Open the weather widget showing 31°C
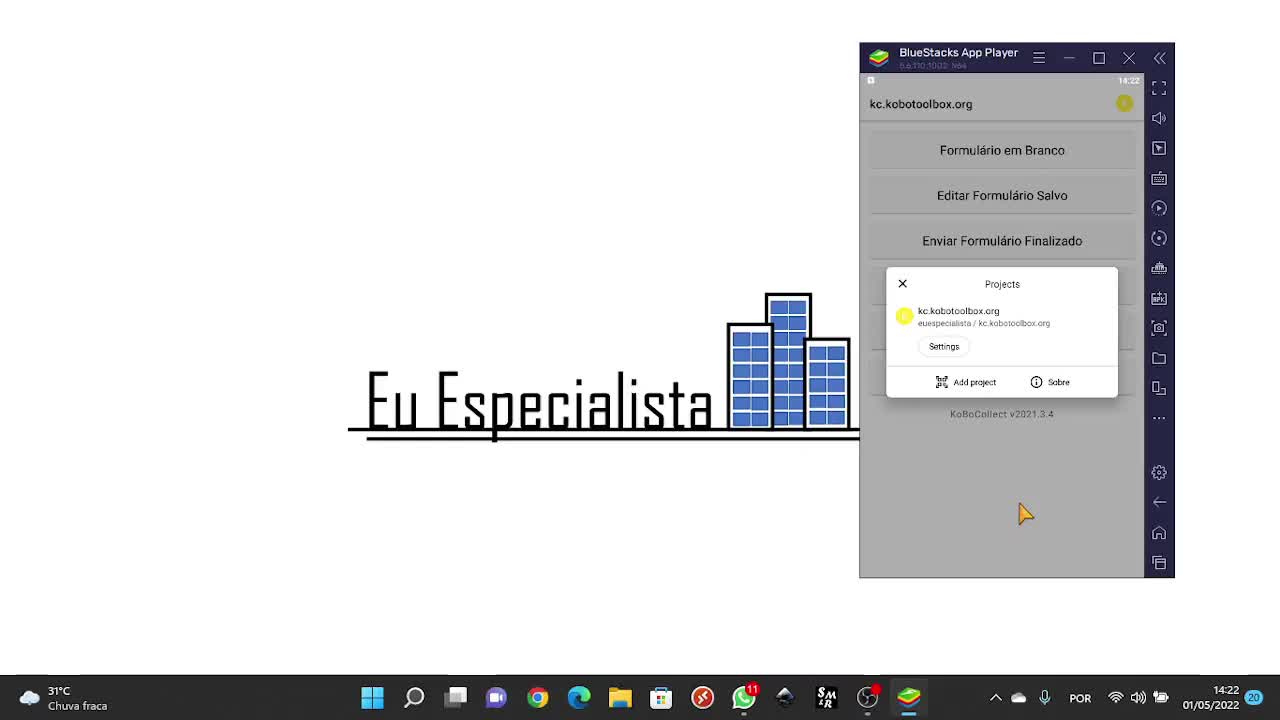 [63, 698]
